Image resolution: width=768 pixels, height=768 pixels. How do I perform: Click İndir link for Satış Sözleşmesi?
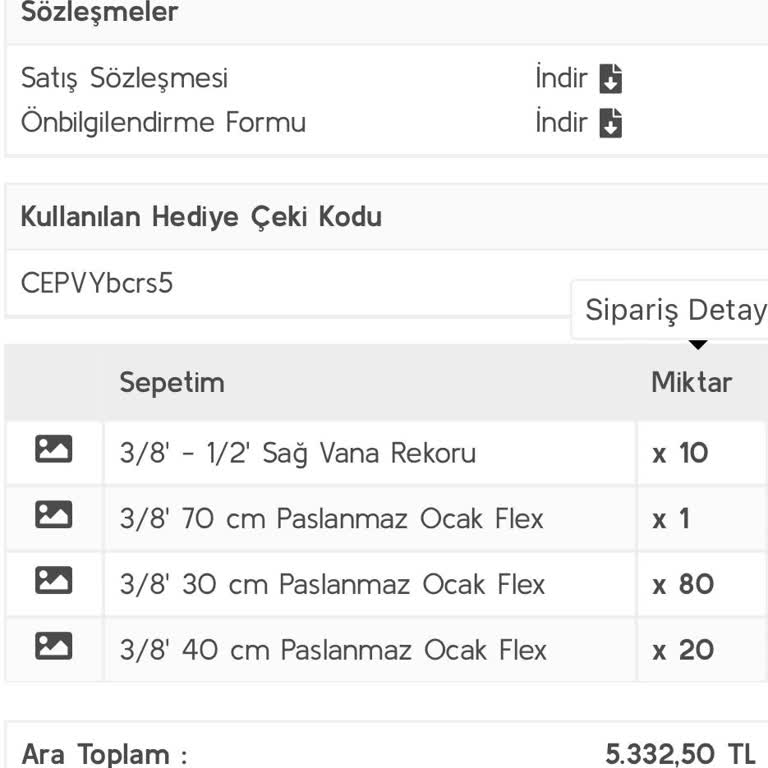[x=561, y=78]
